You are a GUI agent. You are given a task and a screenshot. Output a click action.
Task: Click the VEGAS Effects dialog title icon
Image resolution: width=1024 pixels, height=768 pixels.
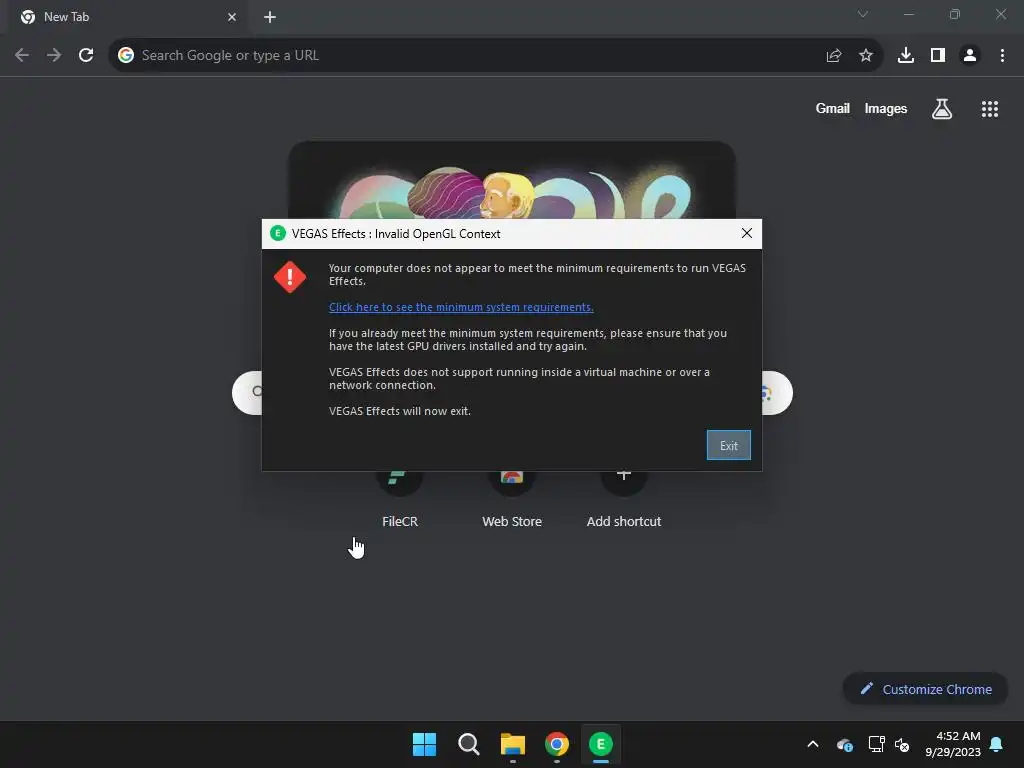(x=278, y=234)
